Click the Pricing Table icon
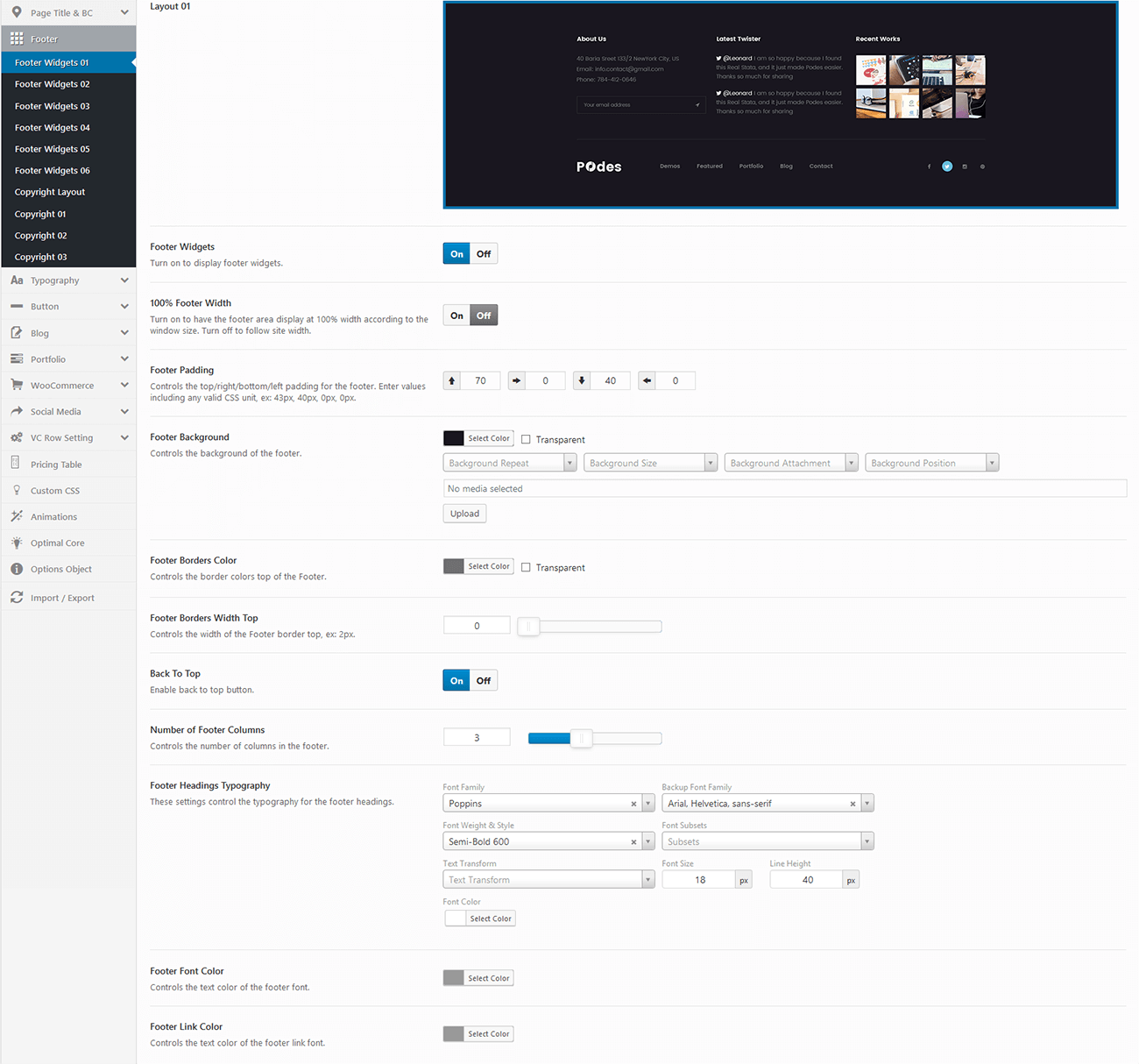The image size is (1139, 1064). point(16,464)
